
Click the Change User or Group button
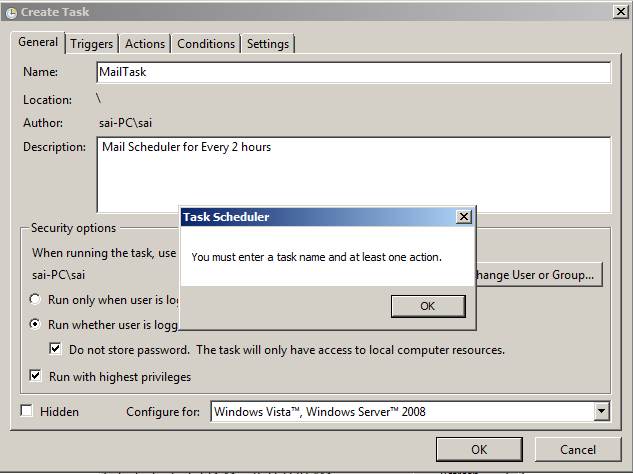point(539,275)
